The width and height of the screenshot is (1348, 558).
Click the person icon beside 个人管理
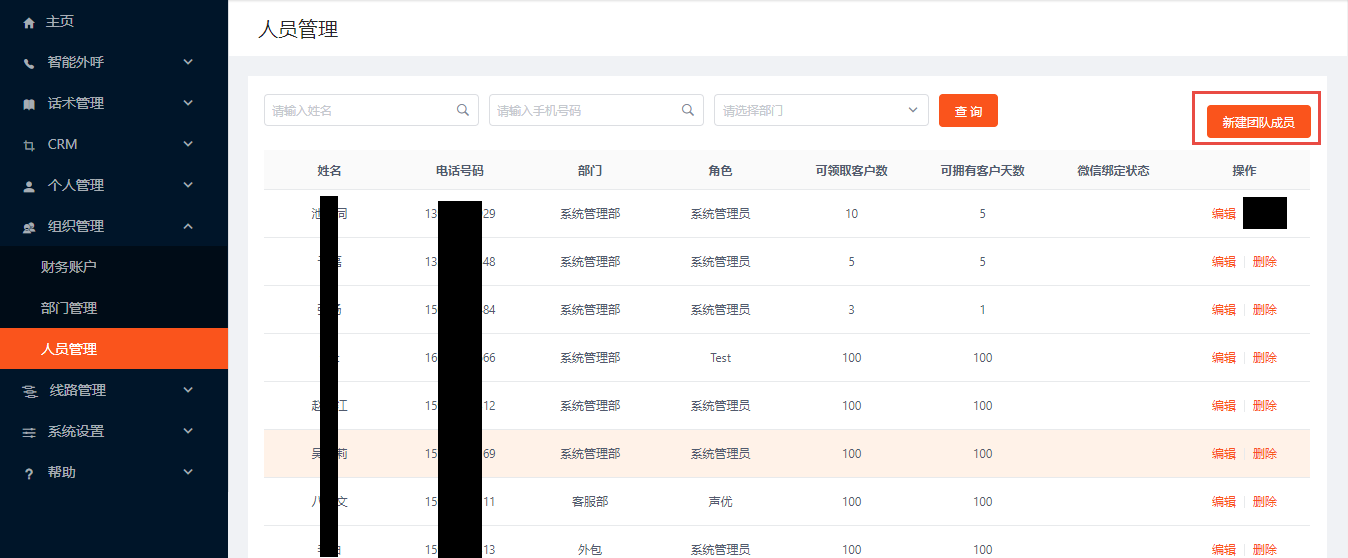[28, 186]
